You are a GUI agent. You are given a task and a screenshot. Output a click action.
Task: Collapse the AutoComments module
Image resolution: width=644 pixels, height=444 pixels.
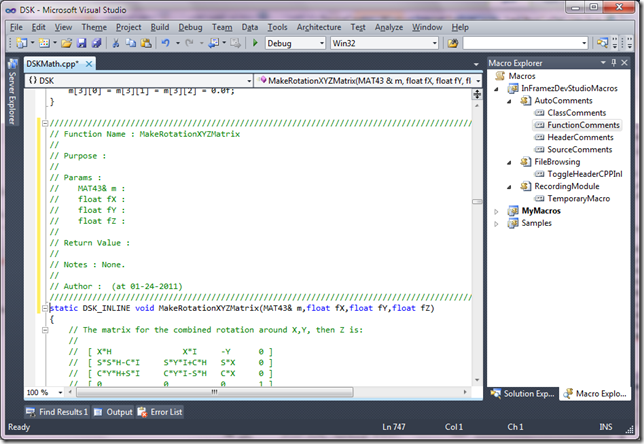pyautogui.click(x=509, y=101)
